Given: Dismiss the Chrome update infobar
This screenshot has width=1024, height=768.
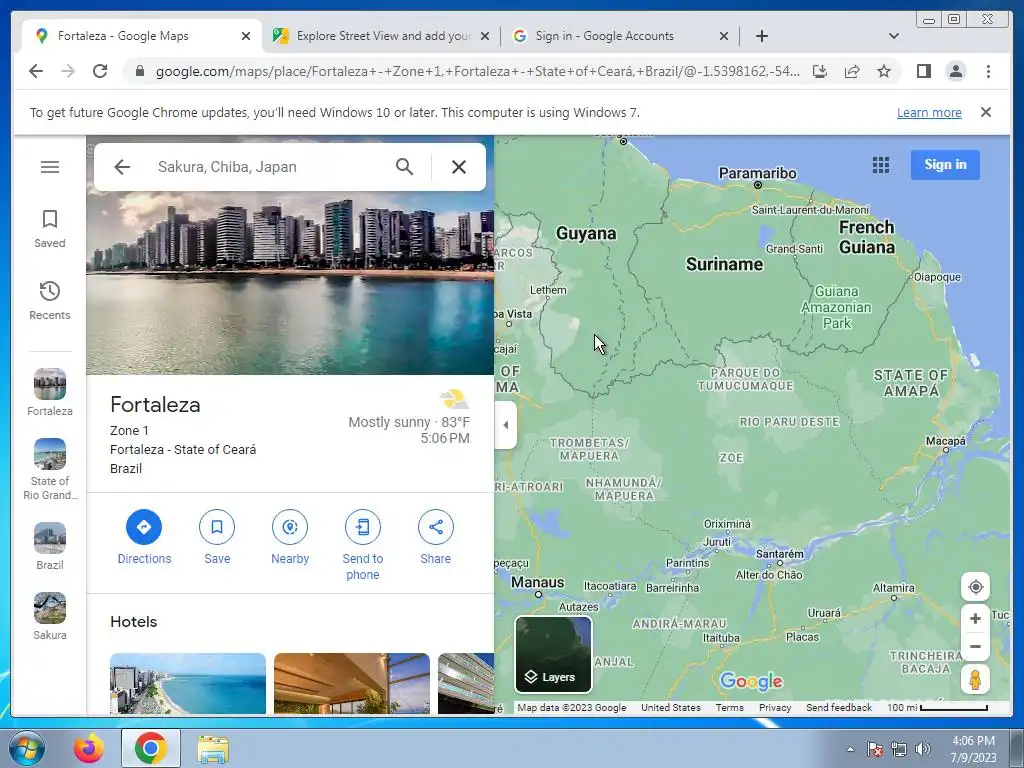Looking at the screenshot, I should (986, 112).
